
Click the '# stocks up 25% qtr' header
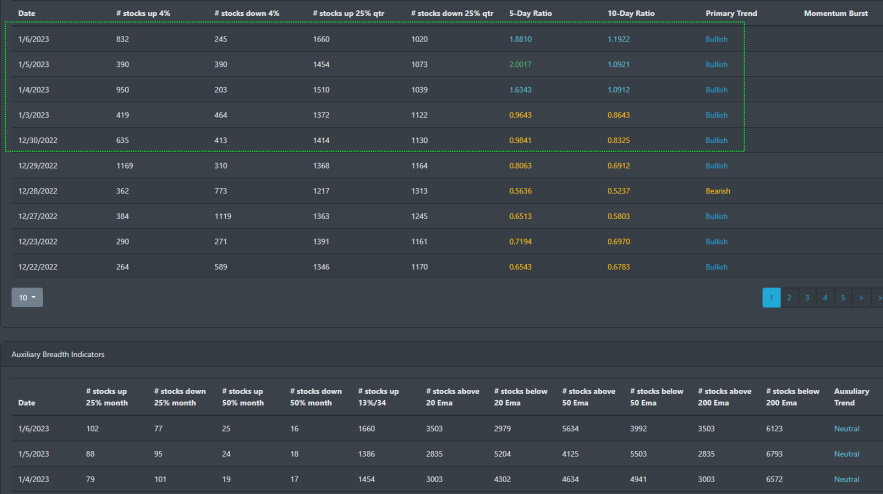point(349,13)
